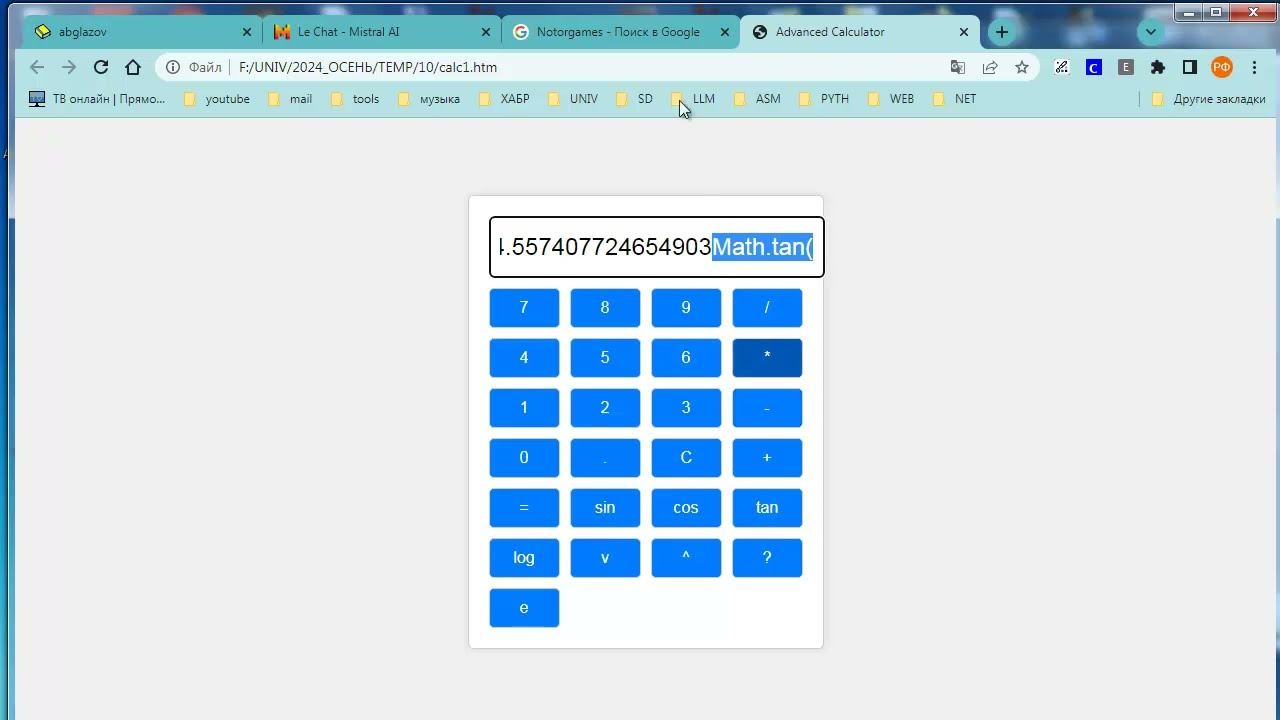Click calculator digit 1 button

tap(524, 408)
